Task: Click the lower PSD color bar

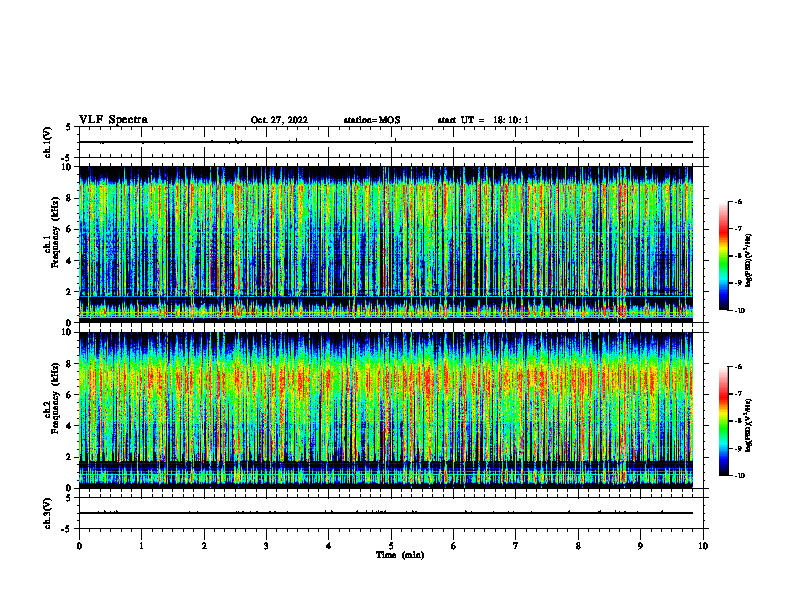Action: pyautogui.click(x=723, y=421)
